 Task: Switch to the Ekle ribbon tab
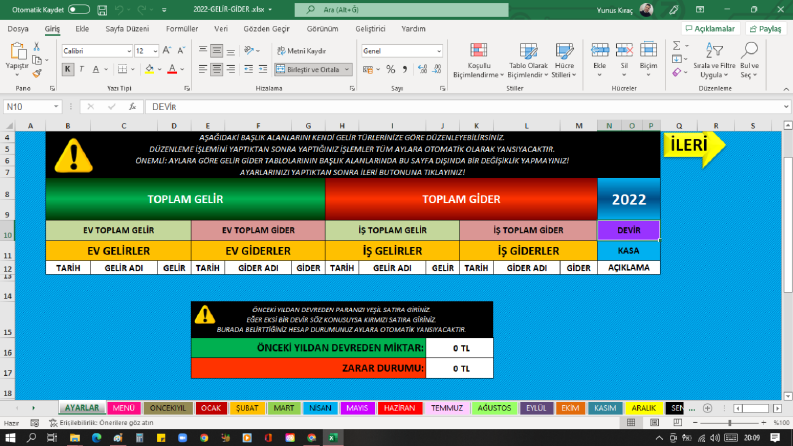[82, 29]
